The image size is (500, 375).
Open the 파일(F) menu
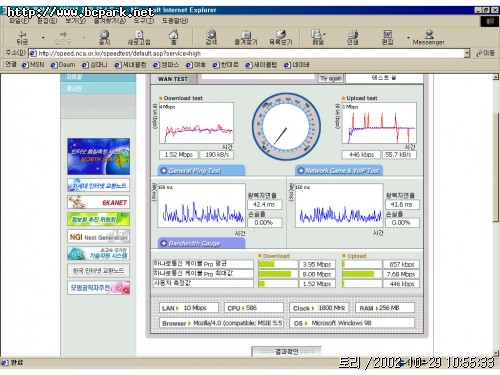tap(19, 21)
